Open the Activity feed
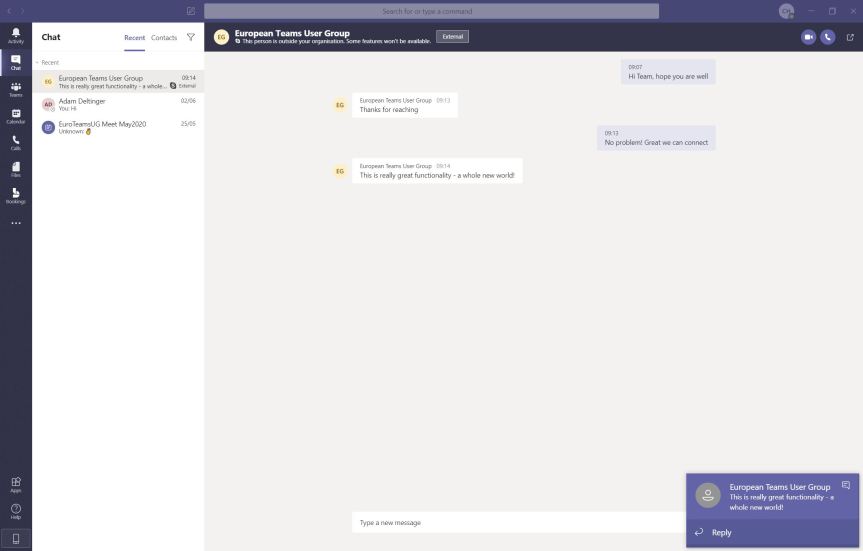 (x=15, y=35)
